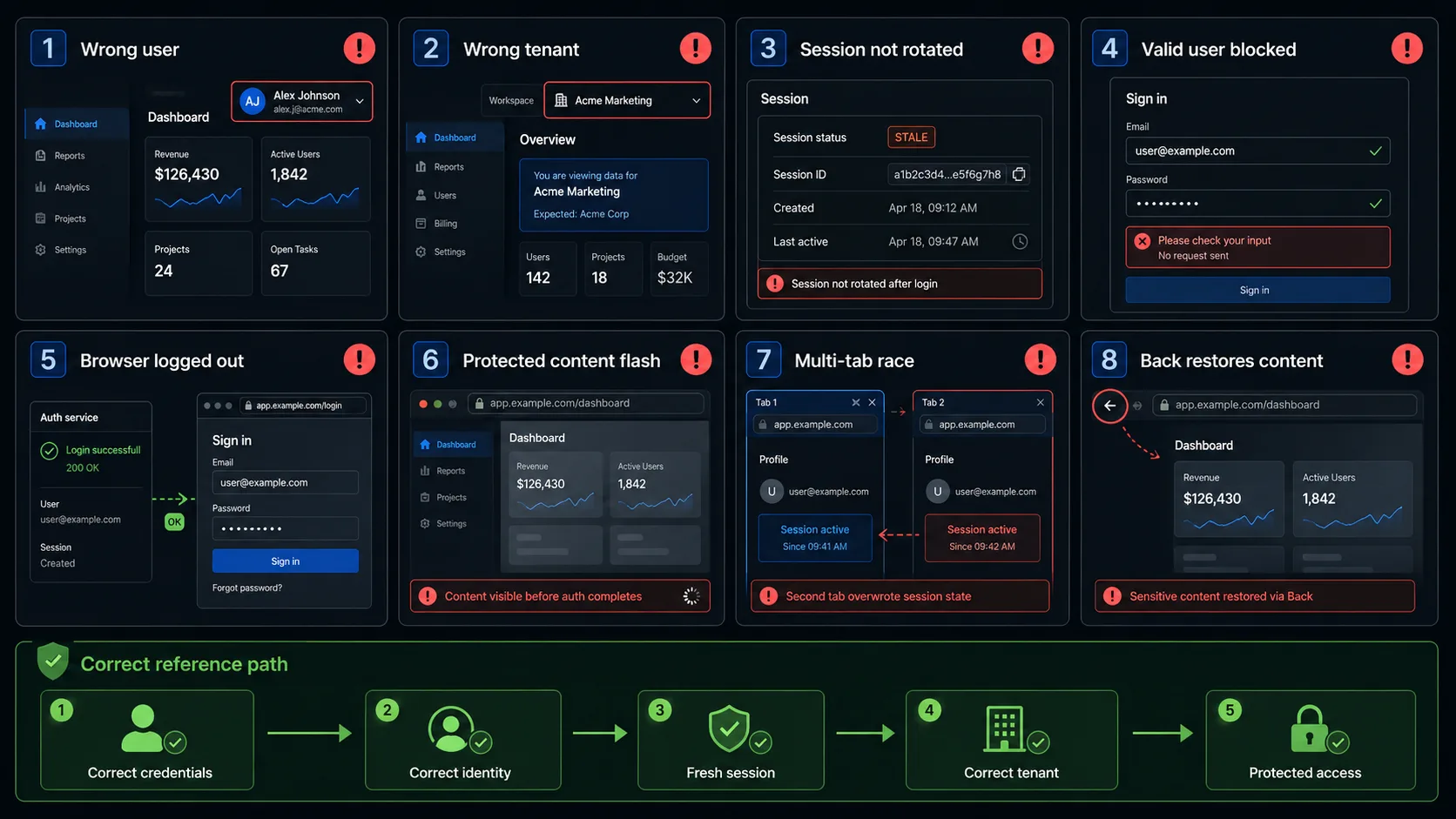
Task: Click email field in Browser logged out form
Action: click(x=285, y=483)
